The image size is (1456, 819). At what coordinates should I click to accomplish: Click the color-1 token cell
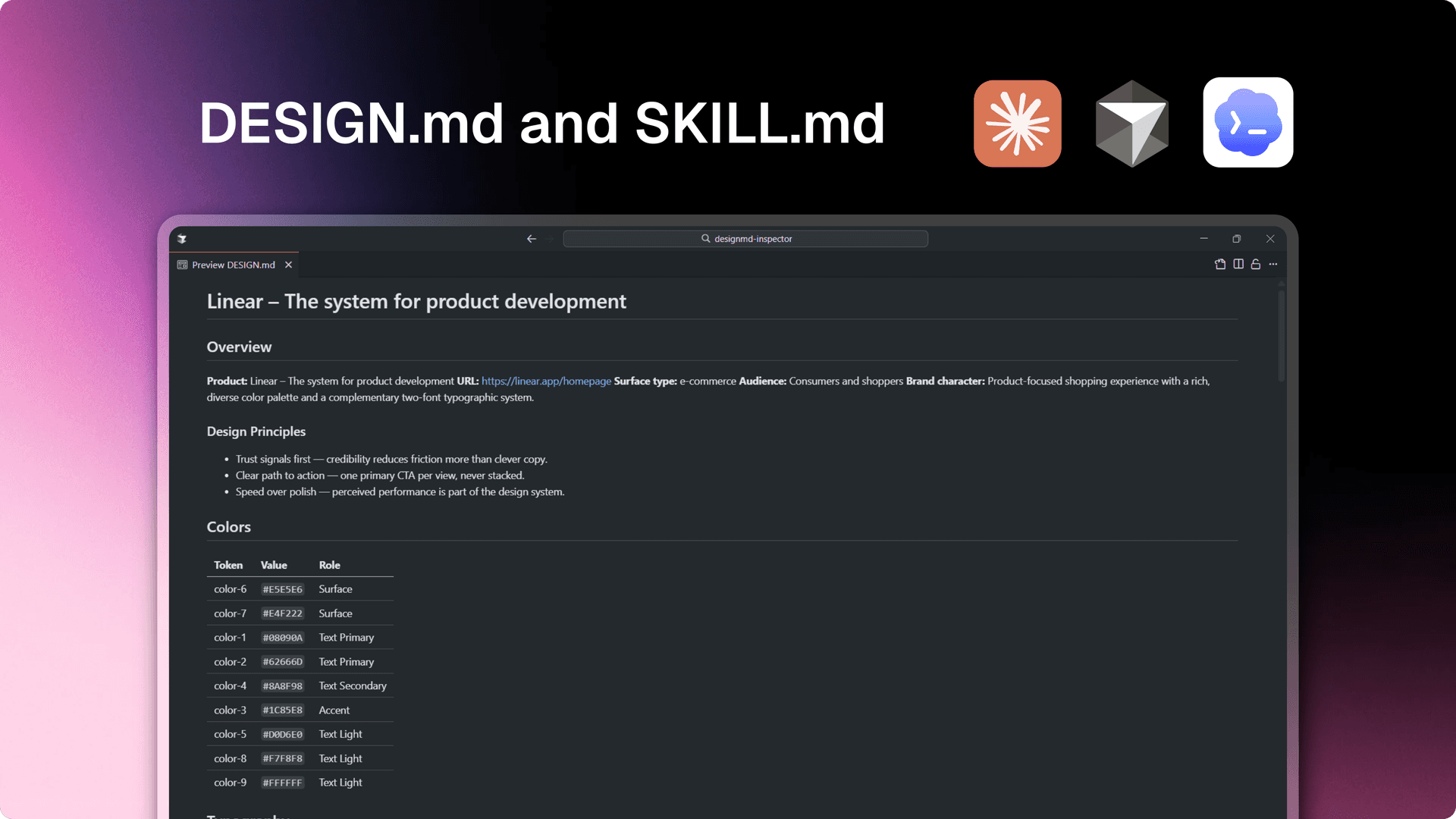(230, 638)
